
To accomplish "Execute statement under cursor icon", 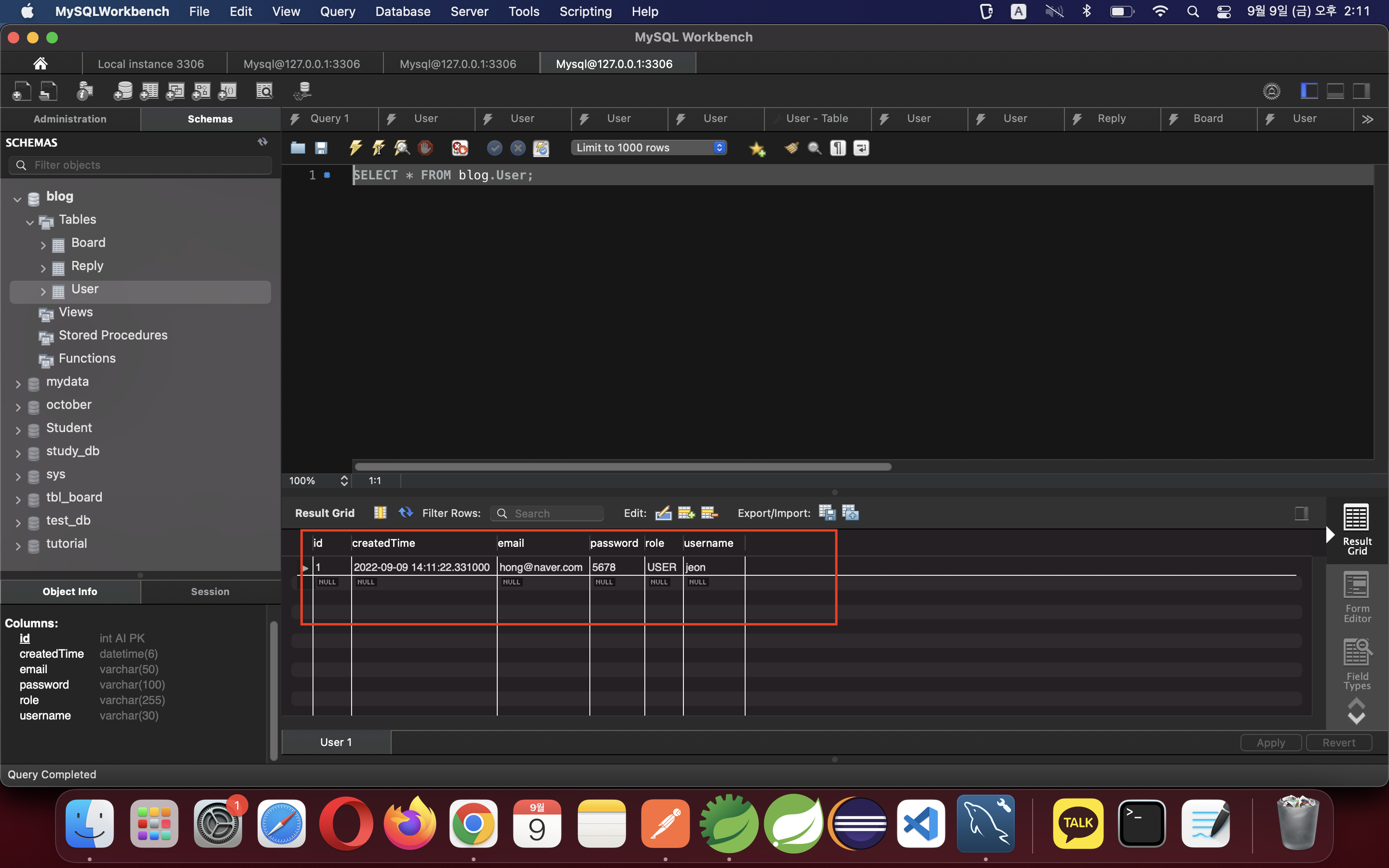I will (378, 148).
